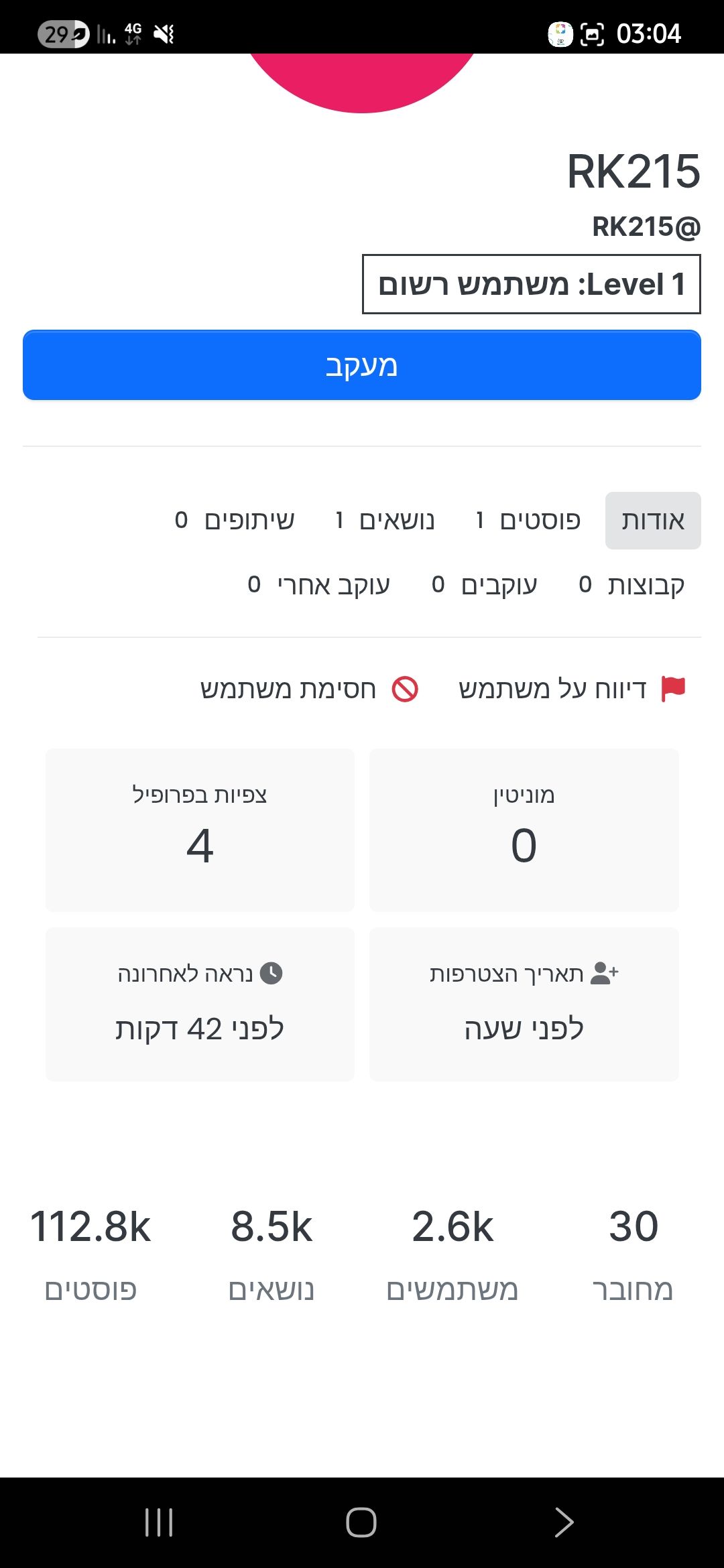Click the חסימת משתמש link
The image size is (724, 1568).
coord(288,689)
